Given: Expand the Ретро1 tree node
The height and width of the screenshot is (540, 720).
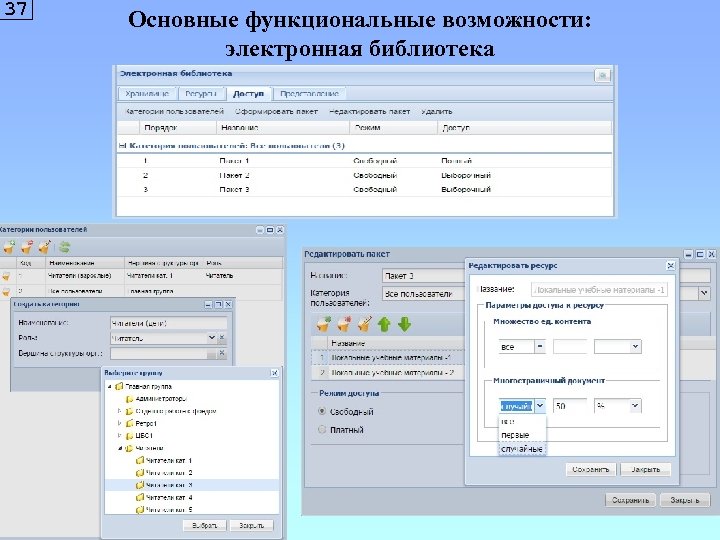Looking at the screenshot, I should point(120,423).
